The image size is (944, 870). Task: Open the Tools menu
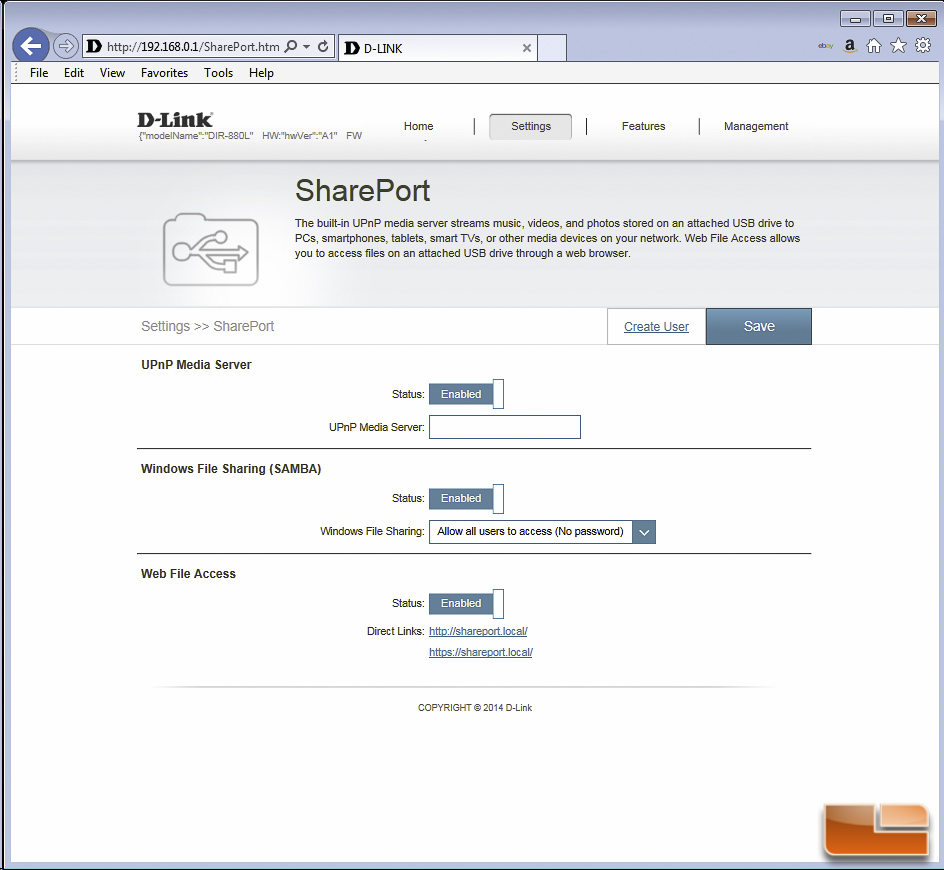point(219,73)
